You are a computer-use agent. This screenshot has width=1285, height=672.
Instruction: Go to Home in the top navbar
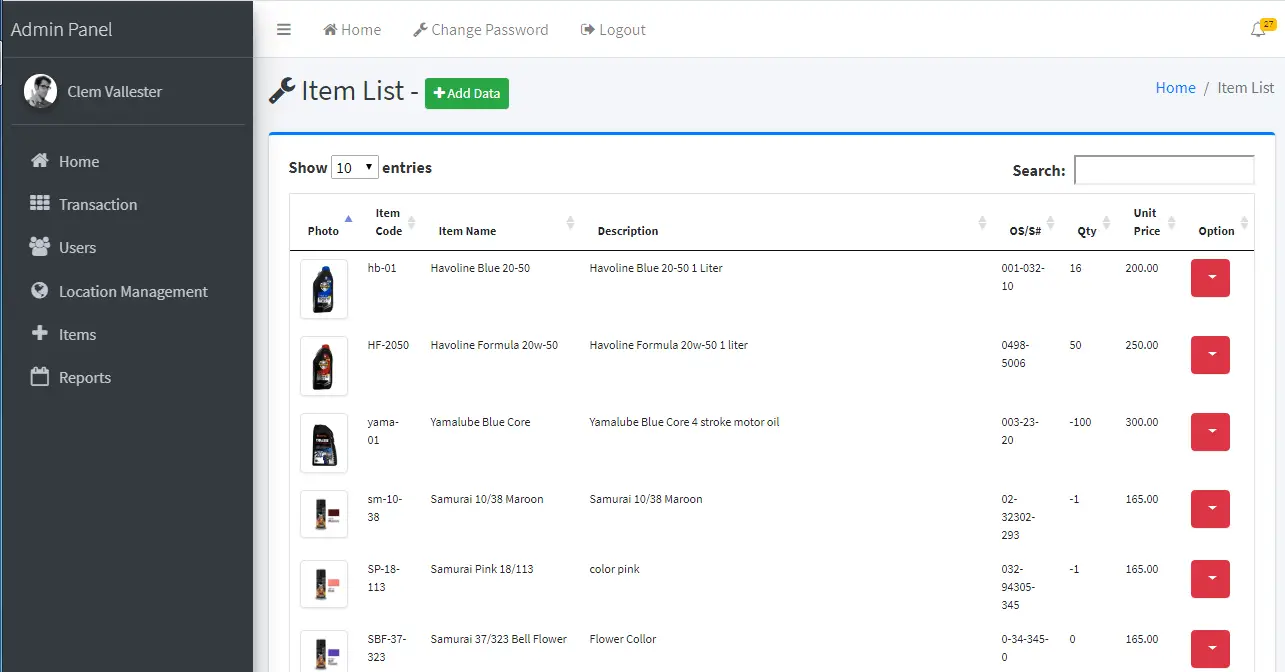pyautogui.click(x=352, y=30)
